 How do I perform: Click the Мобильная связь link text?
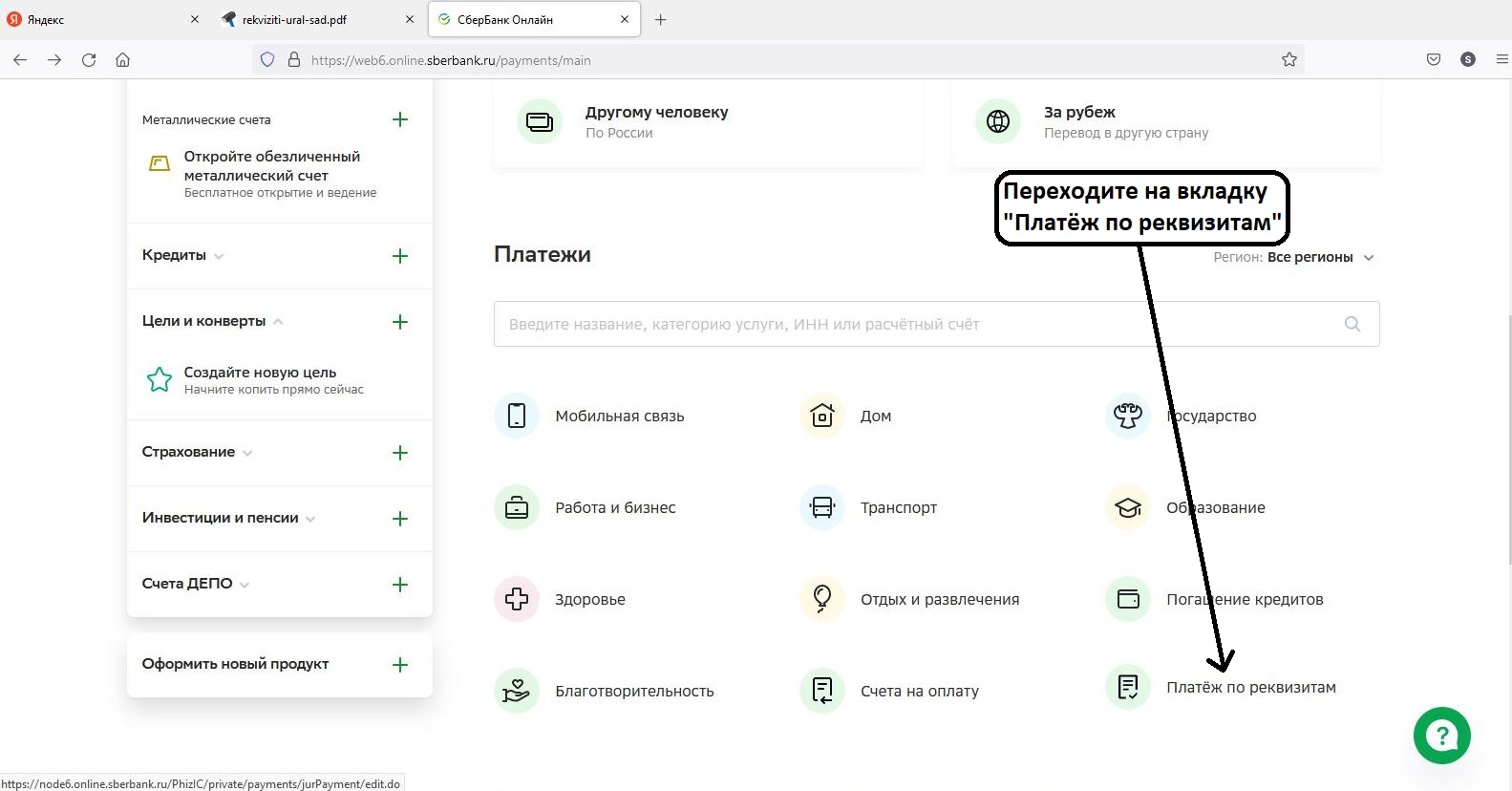620,416
